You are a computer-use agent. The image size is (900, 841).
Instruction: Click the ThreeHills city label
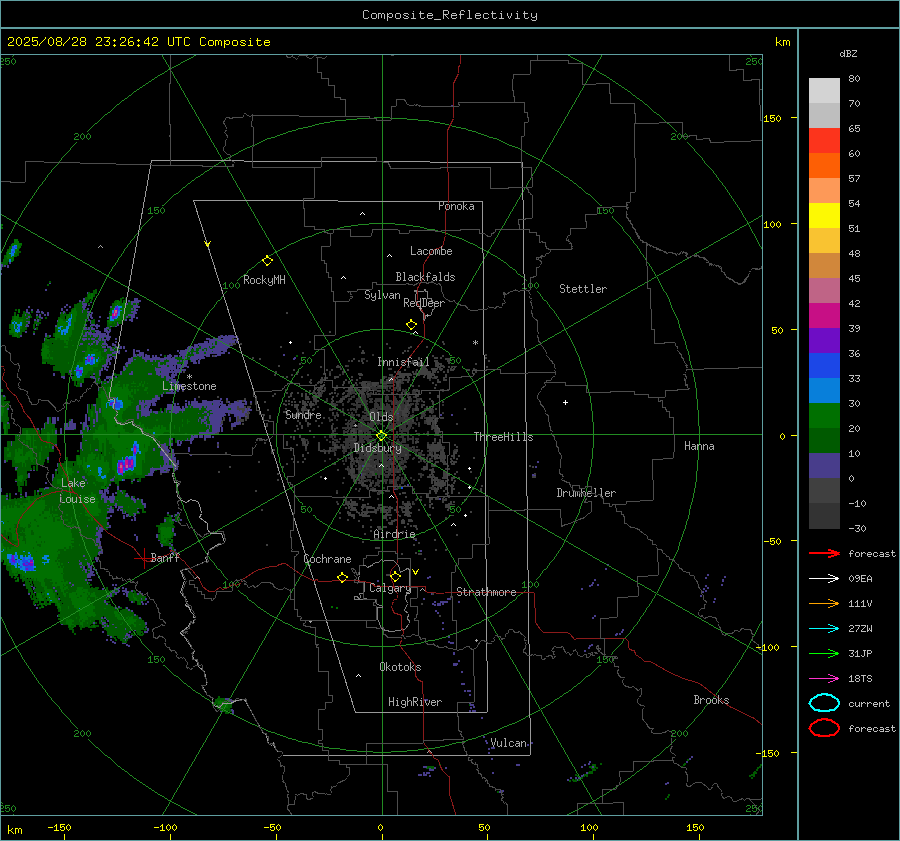(x=503, y=437)
